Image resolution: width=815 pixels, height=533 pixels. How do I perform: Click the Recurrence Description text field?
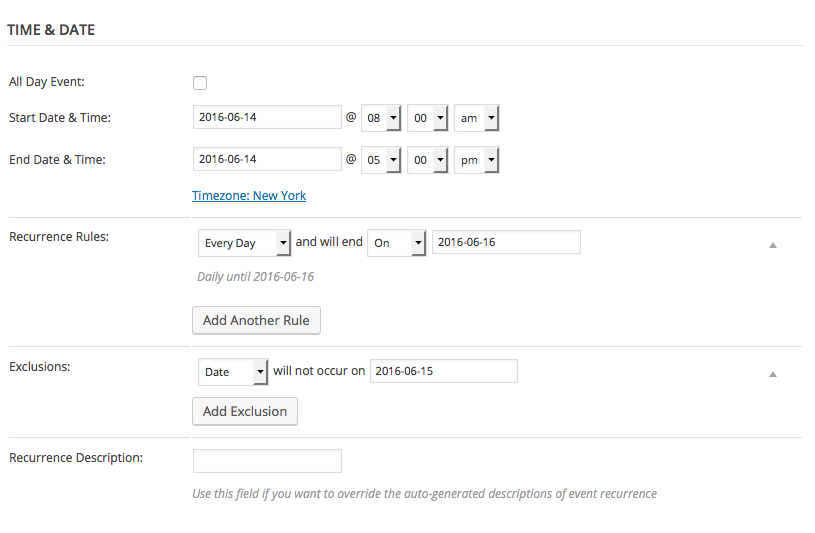tap(267, 461)
